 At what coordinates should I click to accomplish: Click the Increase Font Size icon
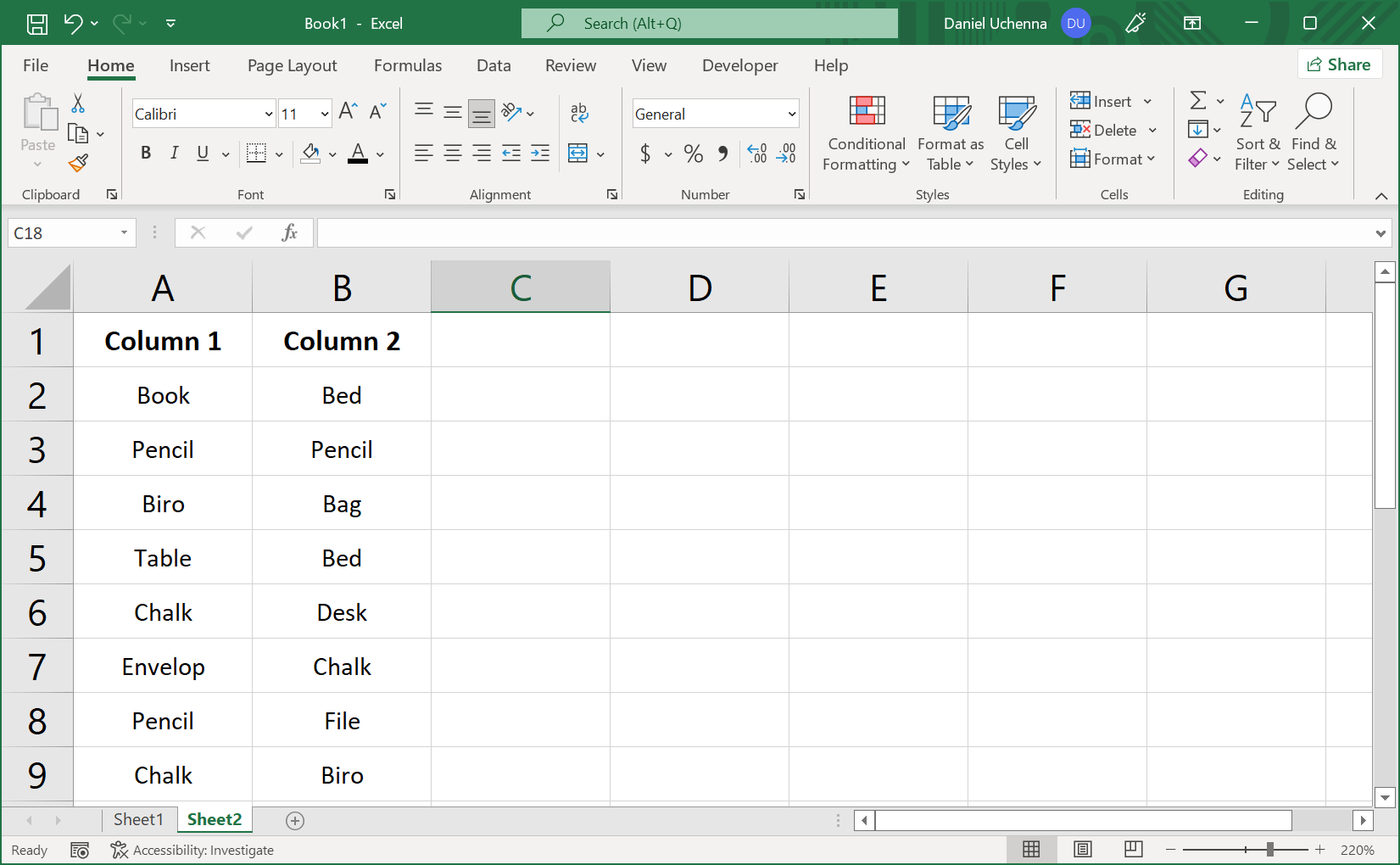click(346, 110)
